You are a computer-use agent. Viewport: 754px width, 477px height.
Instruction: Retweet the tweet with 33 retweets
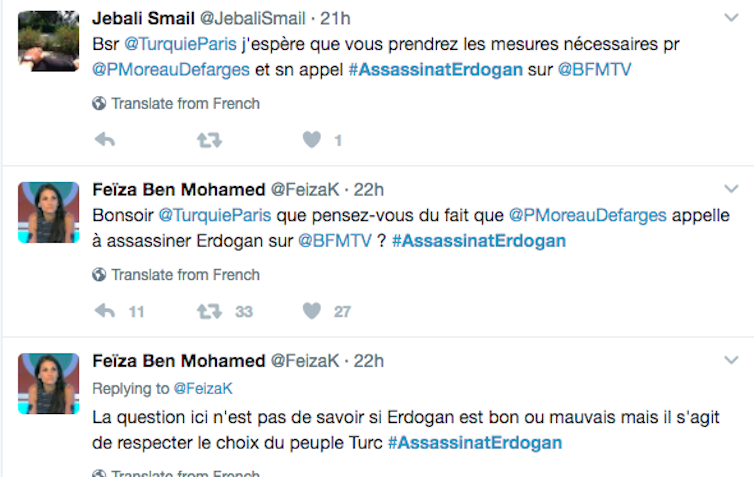point(208,312)
